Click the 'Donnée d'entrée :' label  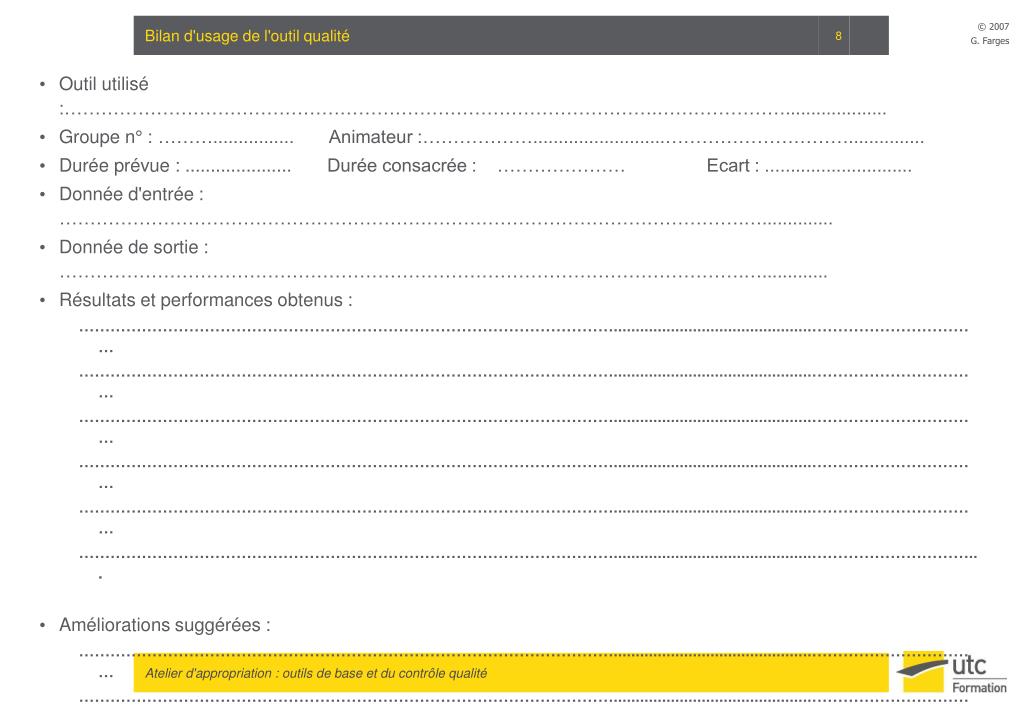(131, 194)
